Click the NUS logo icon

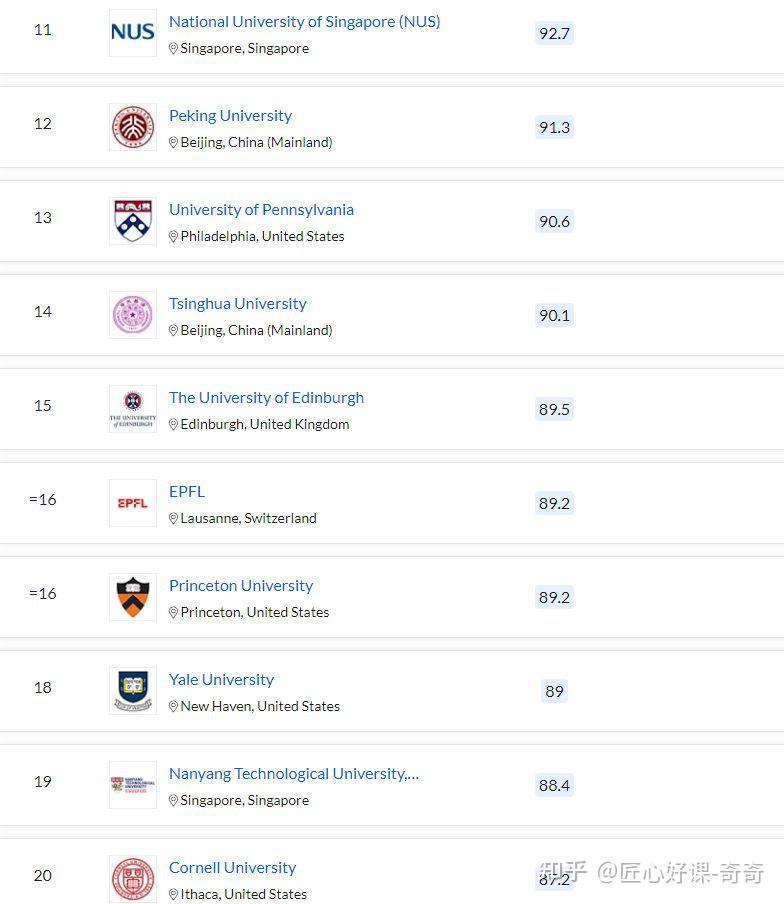133,33
